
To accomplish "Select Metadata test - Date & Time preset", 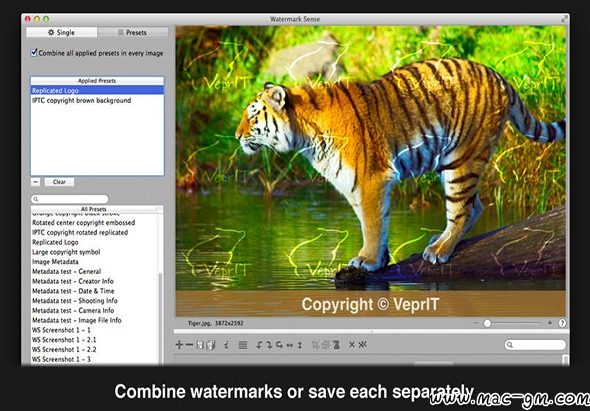I will 94,291.
